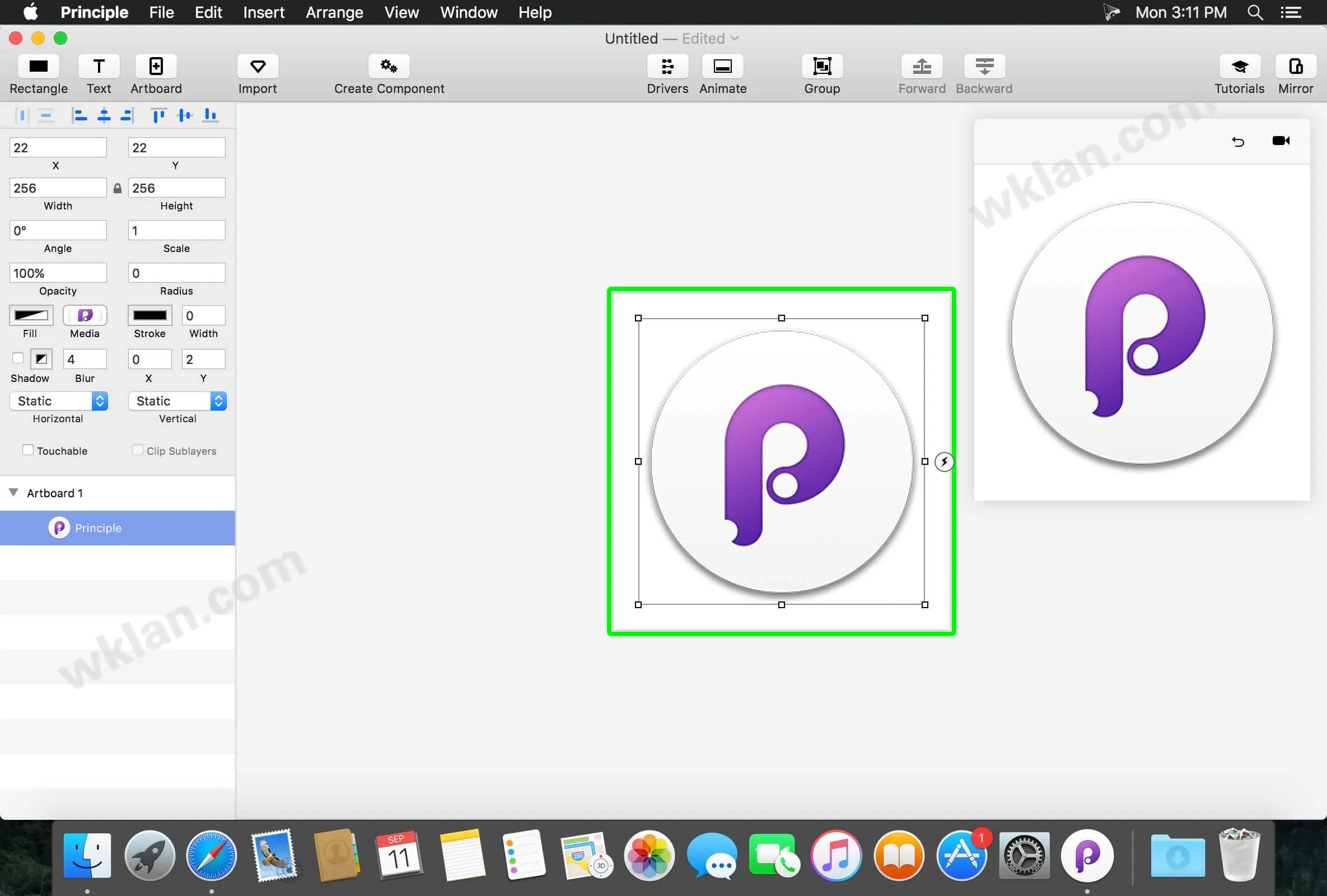Open the Mirror device icon
This screenshot has height=896, width=1327.
(x=1296, y=66)
